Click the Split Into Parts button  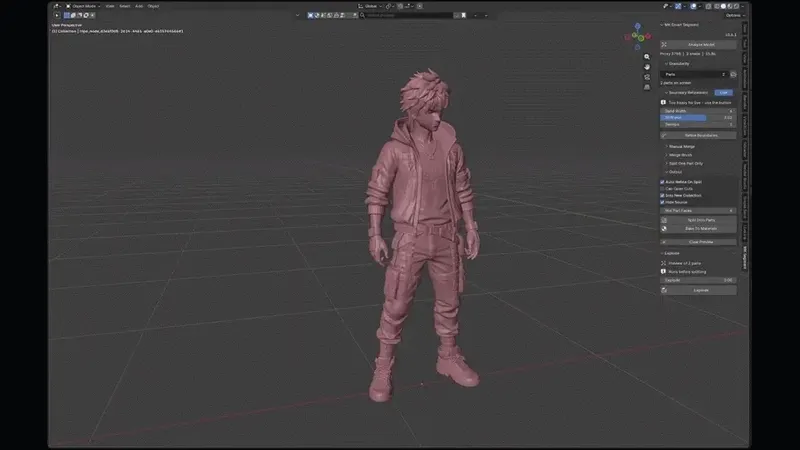(x=698, y=220)
